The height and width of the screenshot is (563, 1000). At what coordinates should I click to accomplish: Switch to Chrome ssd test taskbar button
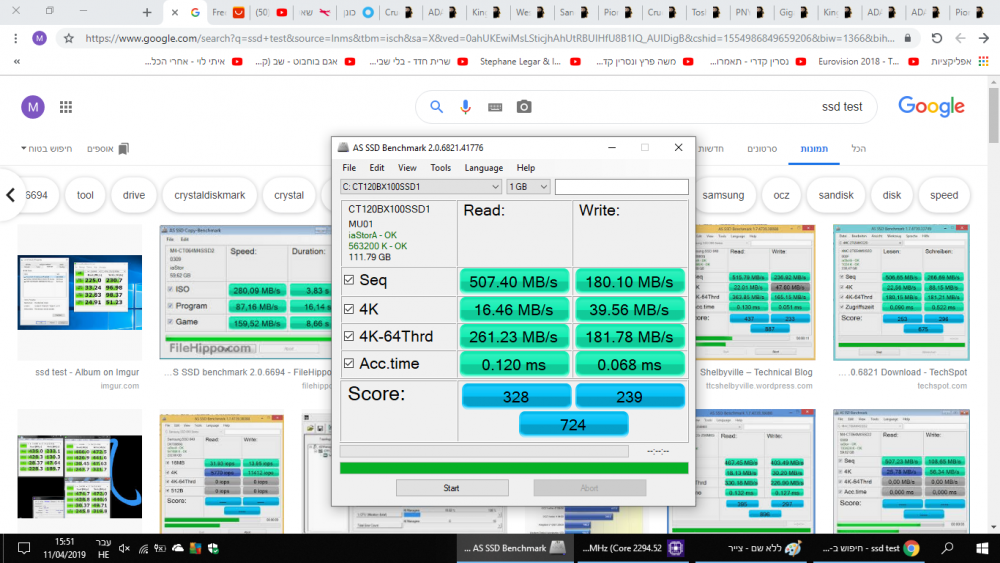[870, 548]
